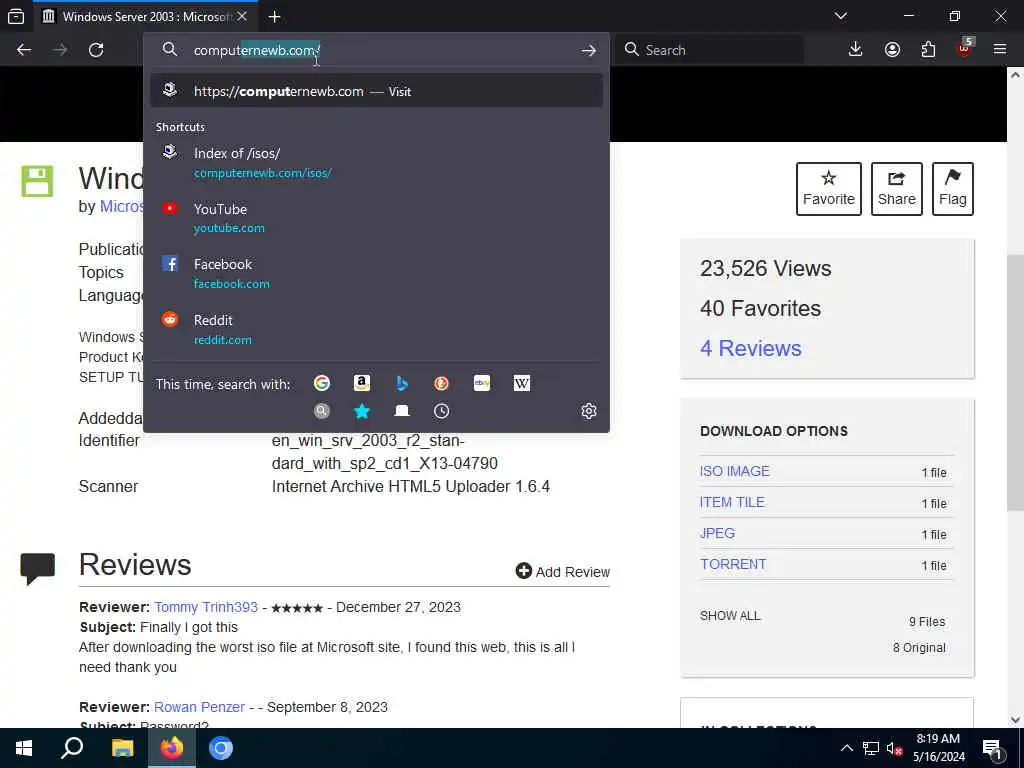Open the TORRENT download option
The width and height of the screenshot is (1024, 768).
pos(733,564)
